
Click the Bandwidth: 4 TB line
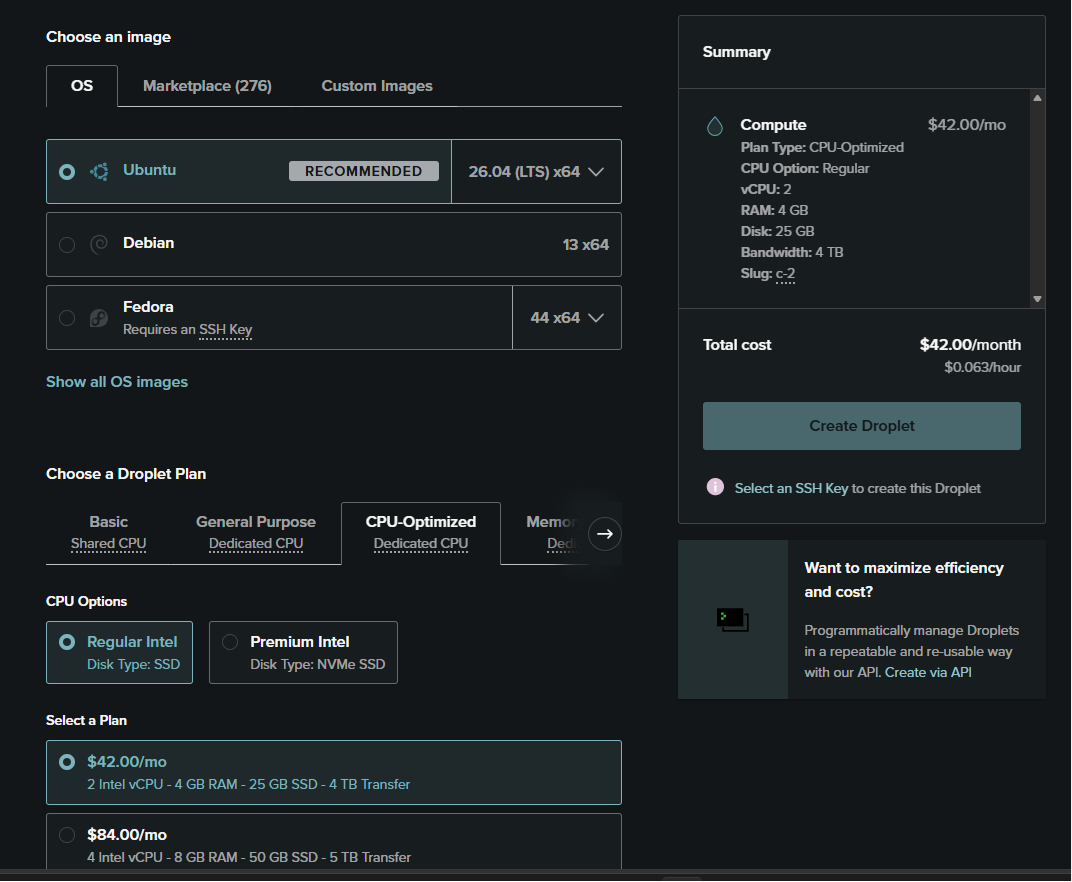click(x=792, y=252)
